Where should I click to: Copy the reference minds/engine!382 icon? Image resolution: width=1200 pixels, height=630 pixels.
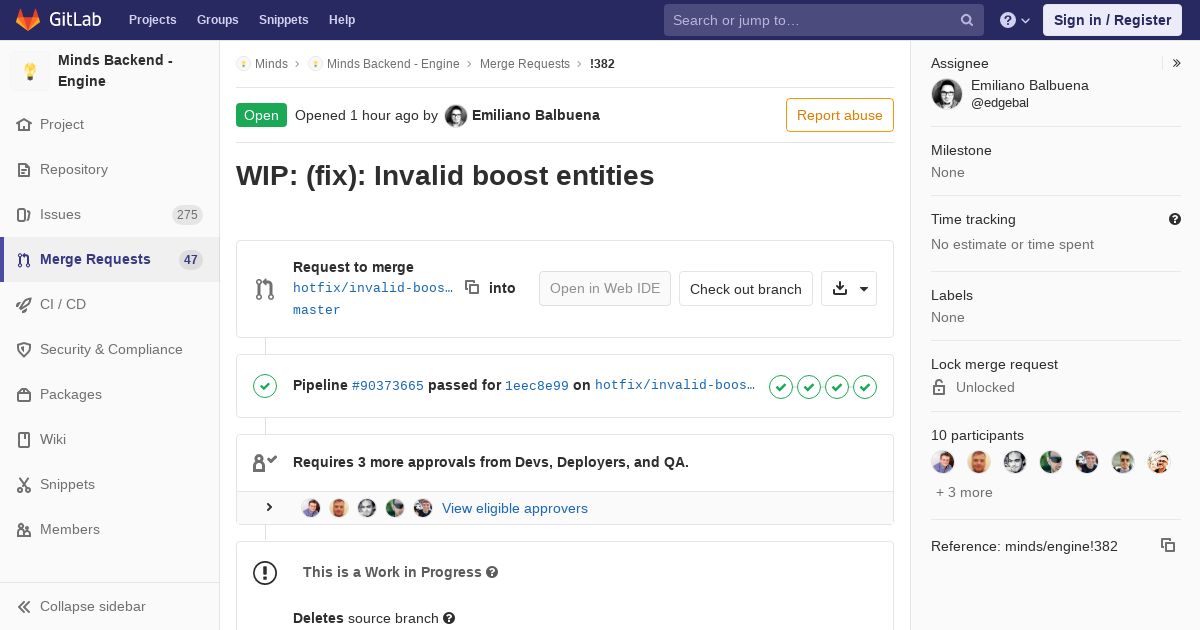(1168, 545)
